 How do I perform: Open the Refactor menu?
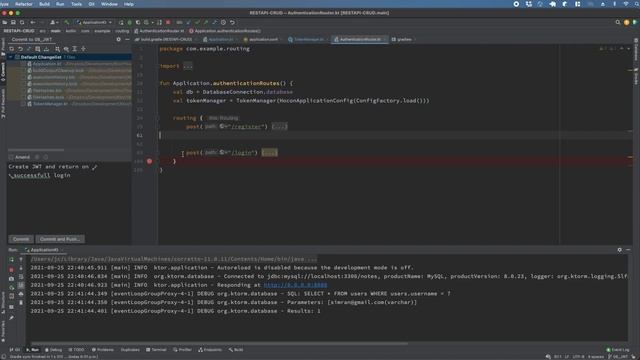[24, 4]
